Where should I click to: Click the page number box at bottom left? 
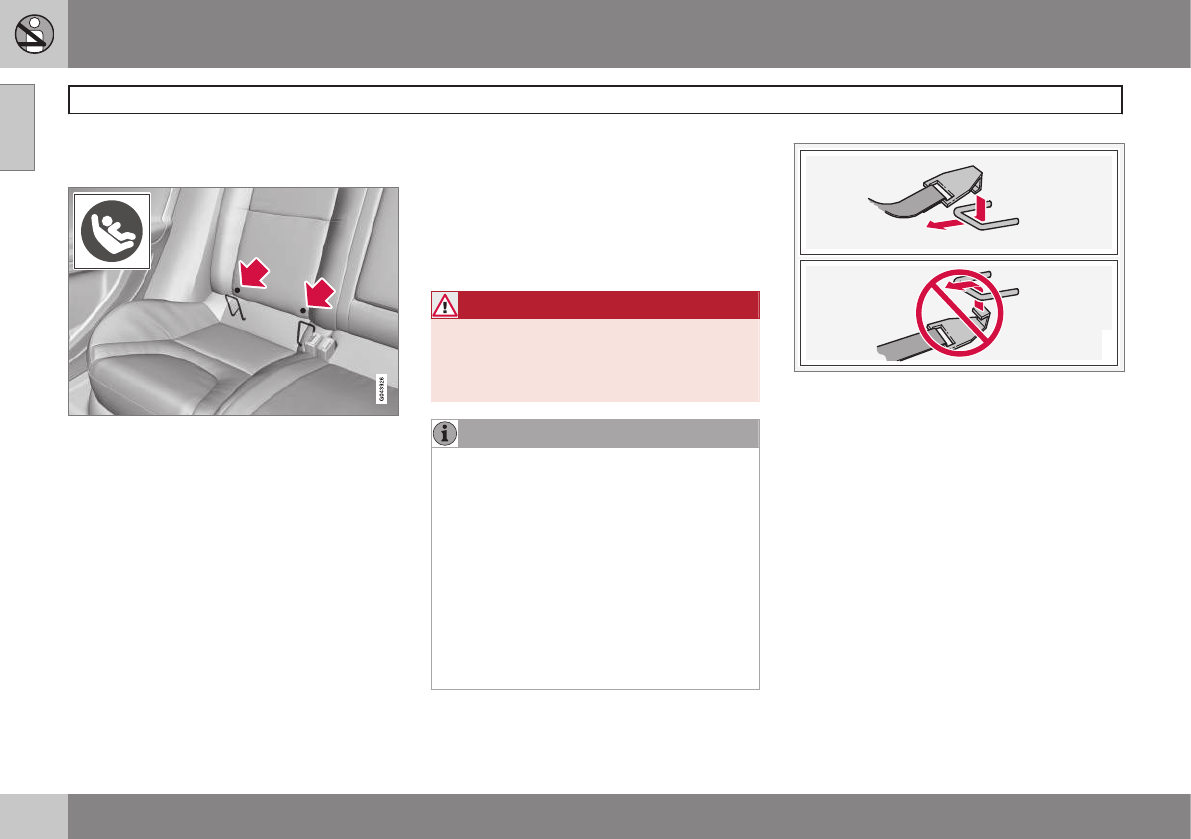tap(33, 816)
